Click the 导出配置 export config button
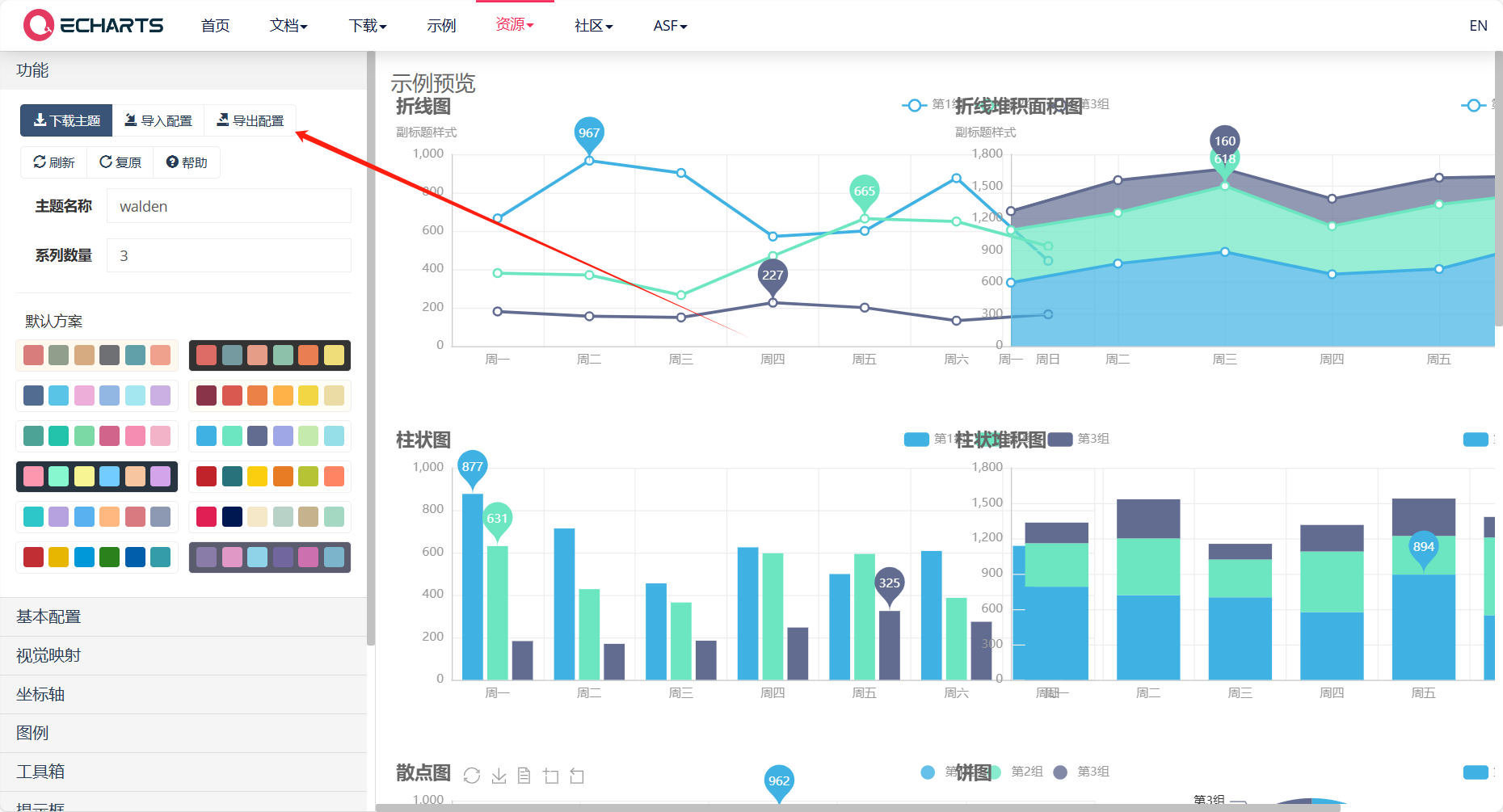This screenshot has width=1503, height=812. click(250, 120)
